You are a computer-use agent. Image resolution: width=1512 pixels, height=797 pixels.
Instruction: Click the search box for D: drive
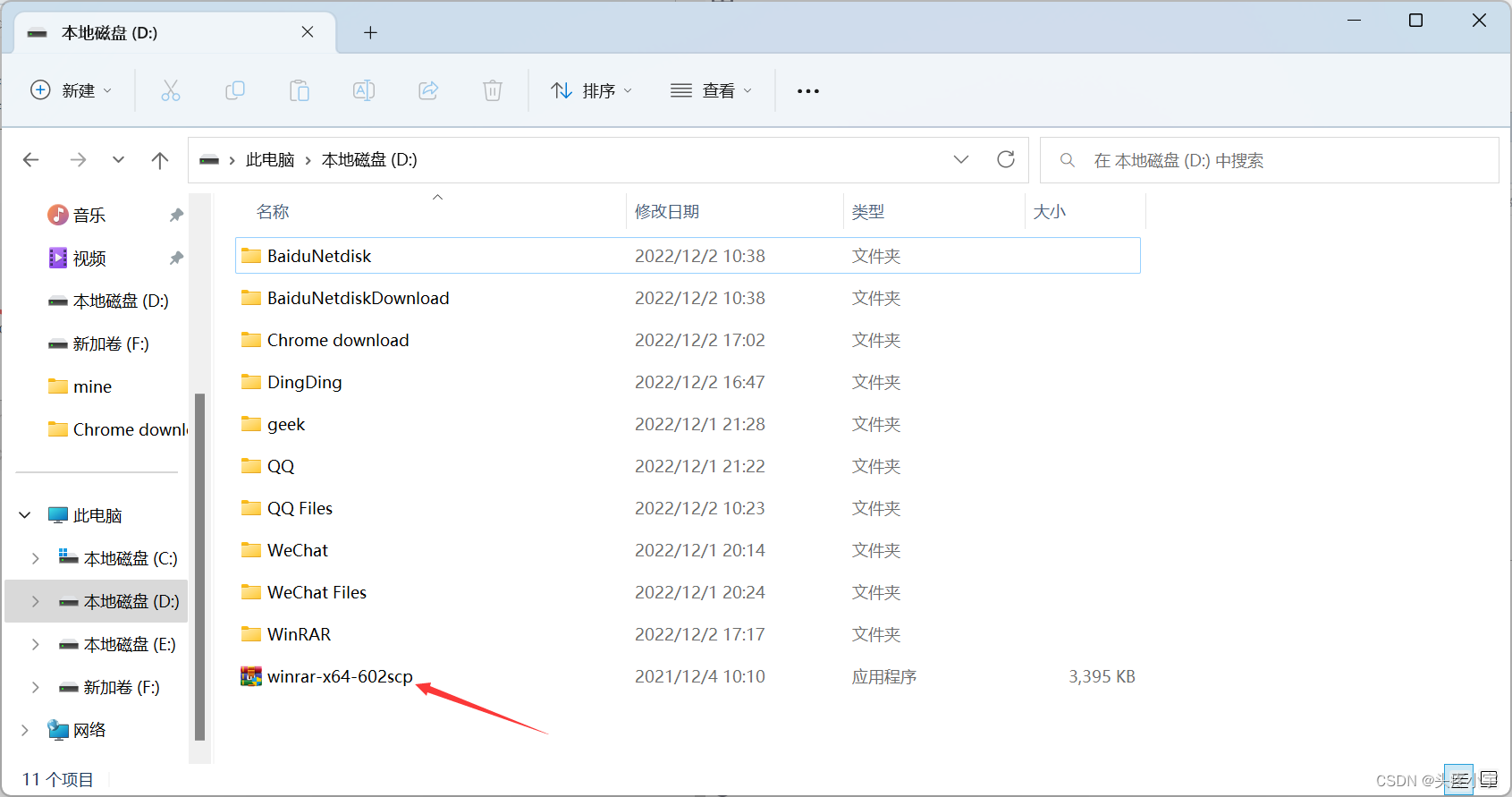point(1269,160)
